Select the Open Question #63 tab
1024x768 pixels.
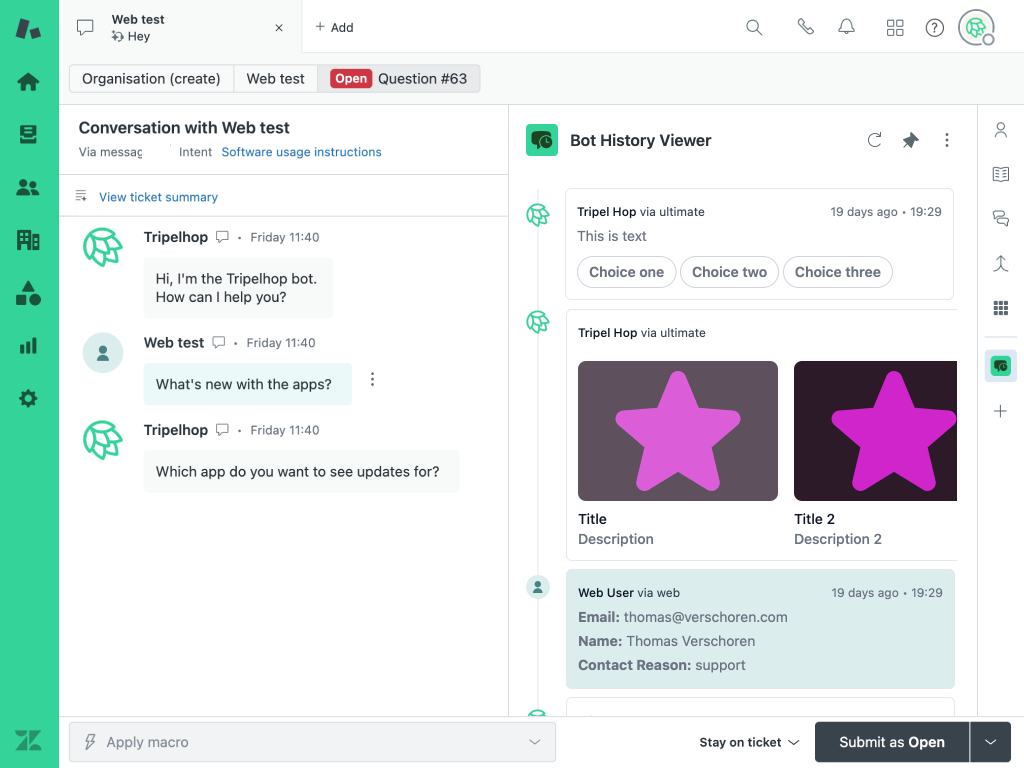[399, 79]
